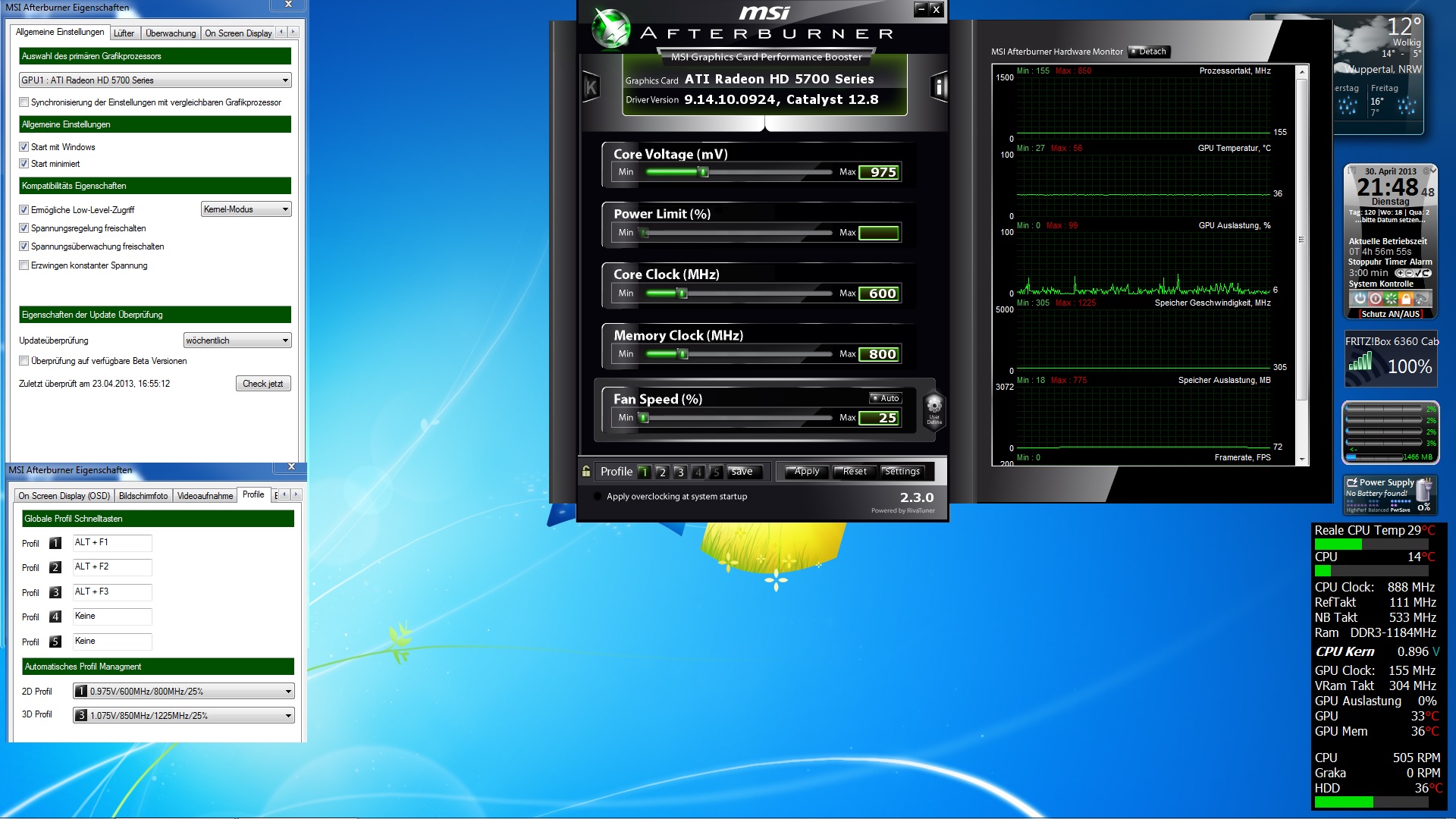The width and height of the screenshot is (1456, 819).
Task: Open the info icon beside driver version
Action: (x=939, y=87)
